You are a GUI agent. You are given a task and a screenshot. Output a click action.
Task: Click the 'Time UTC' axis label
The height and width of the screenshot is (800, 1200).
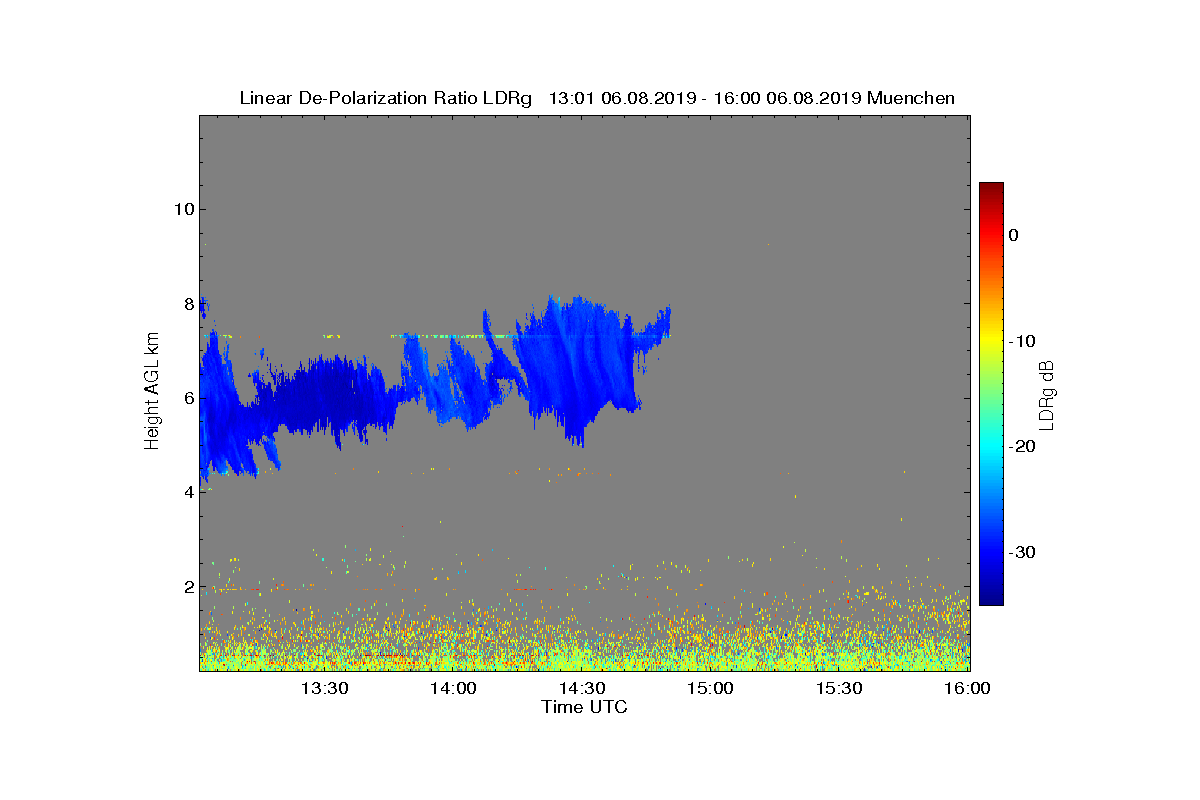tap(584, 707)
